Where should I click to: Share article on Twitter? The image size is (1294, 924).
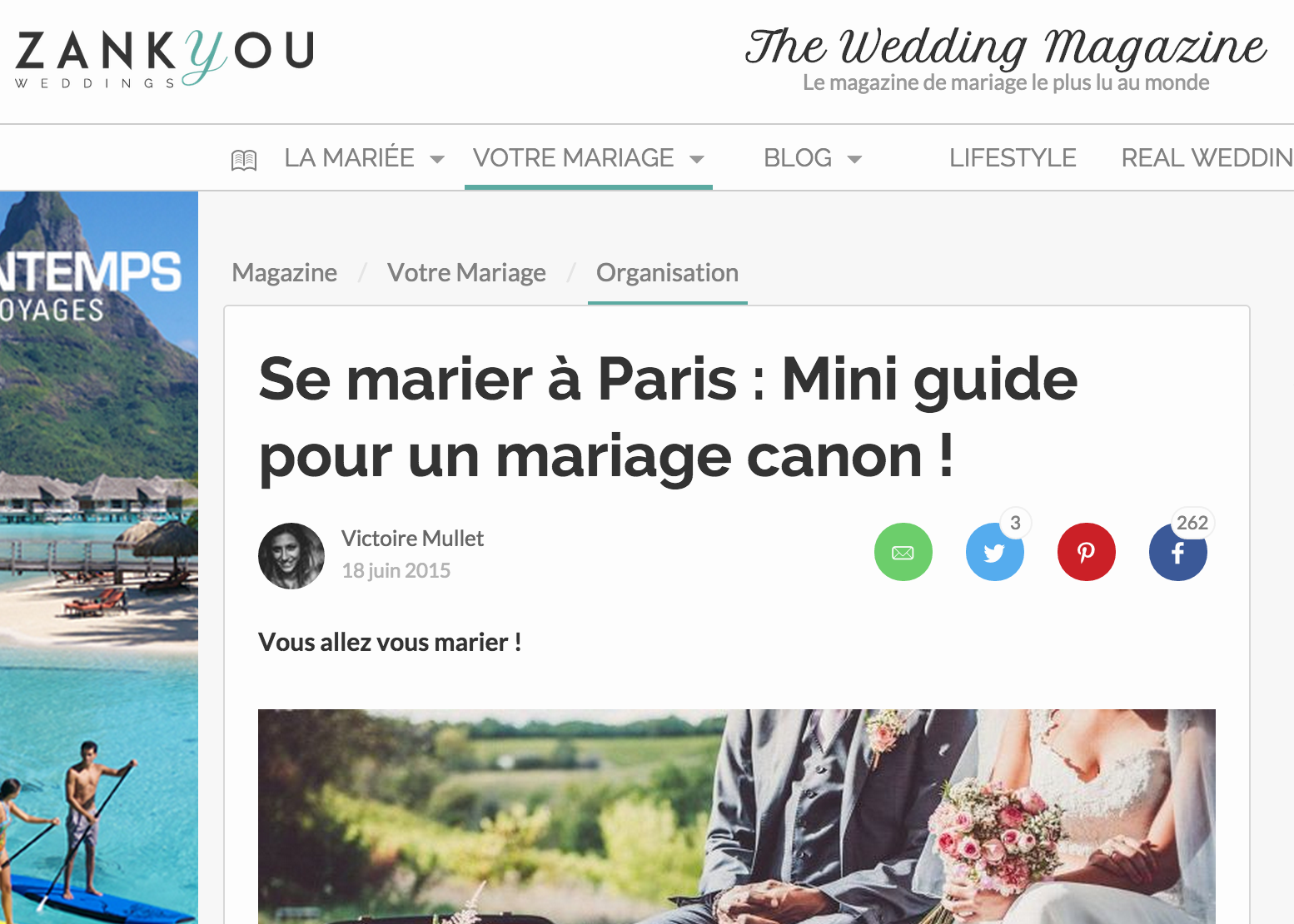pyautogui.click(x=995, y=552)
